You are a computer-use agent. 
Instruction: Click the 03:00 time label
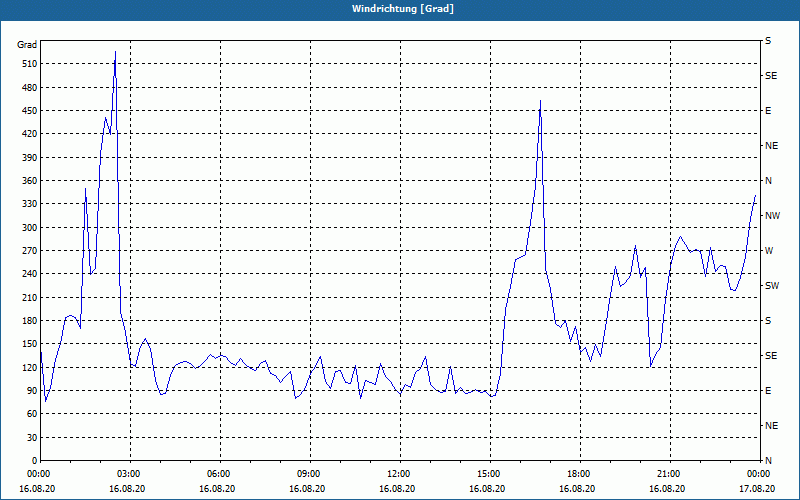(131, 474)
